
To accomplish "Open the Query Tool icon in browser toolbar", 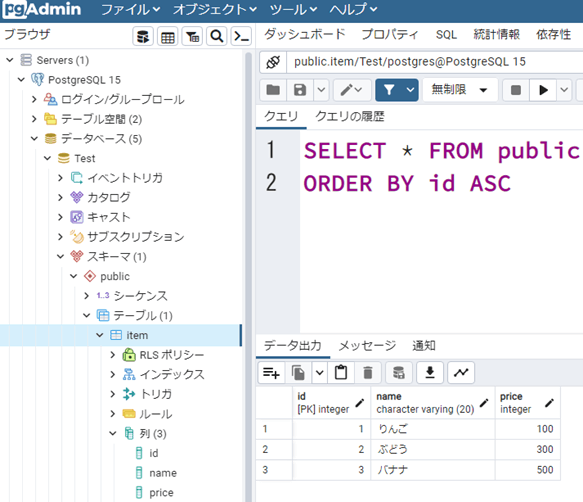I will (x=143, y=36).
